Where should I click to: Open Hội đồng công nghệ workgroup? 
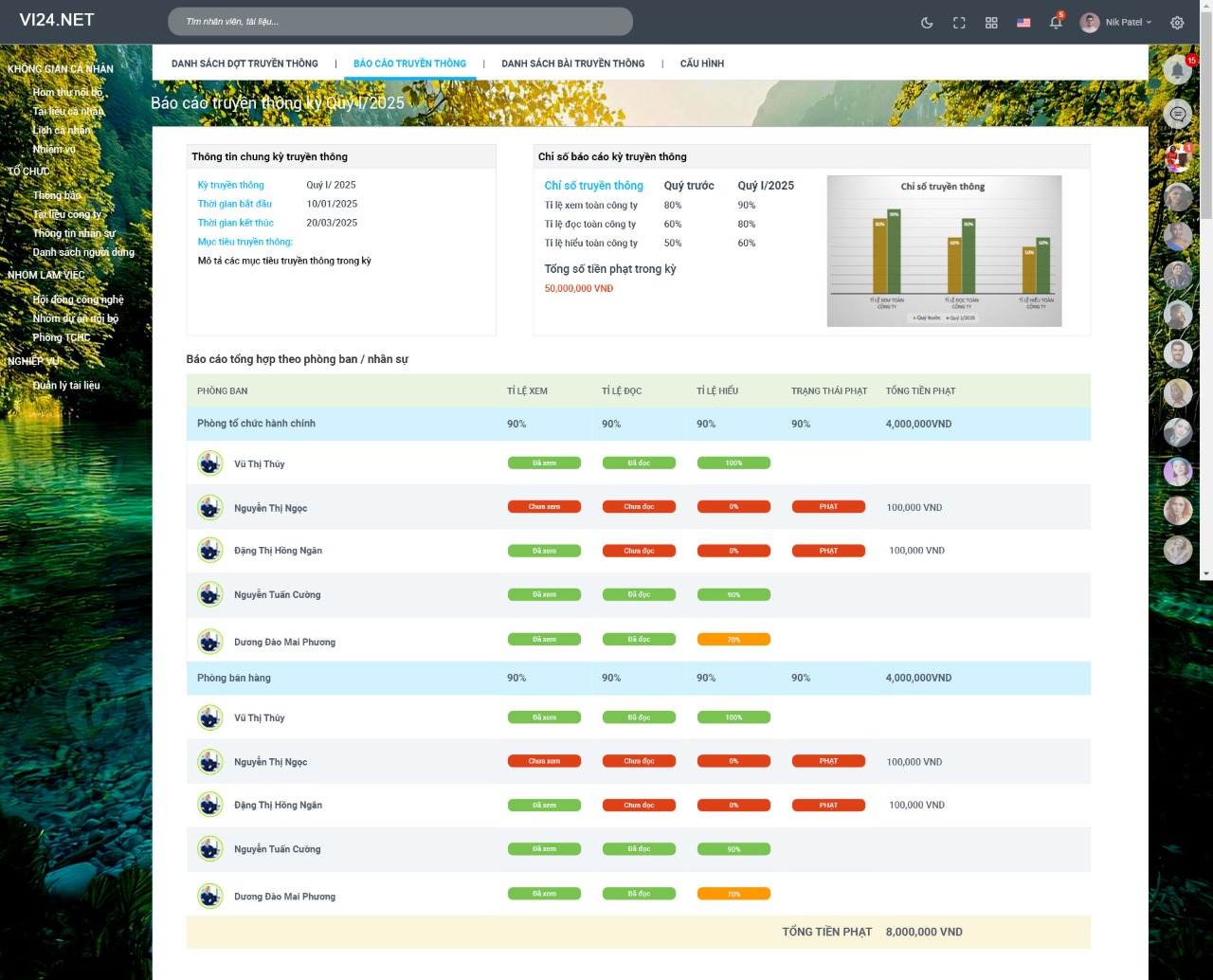(79, 300)
